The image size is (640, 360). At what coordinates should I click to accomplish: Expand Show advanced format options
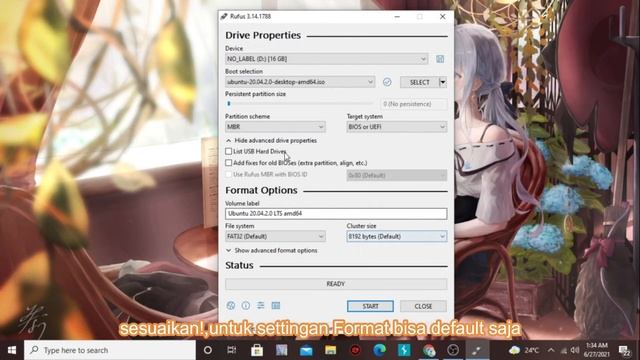(271, 251)
